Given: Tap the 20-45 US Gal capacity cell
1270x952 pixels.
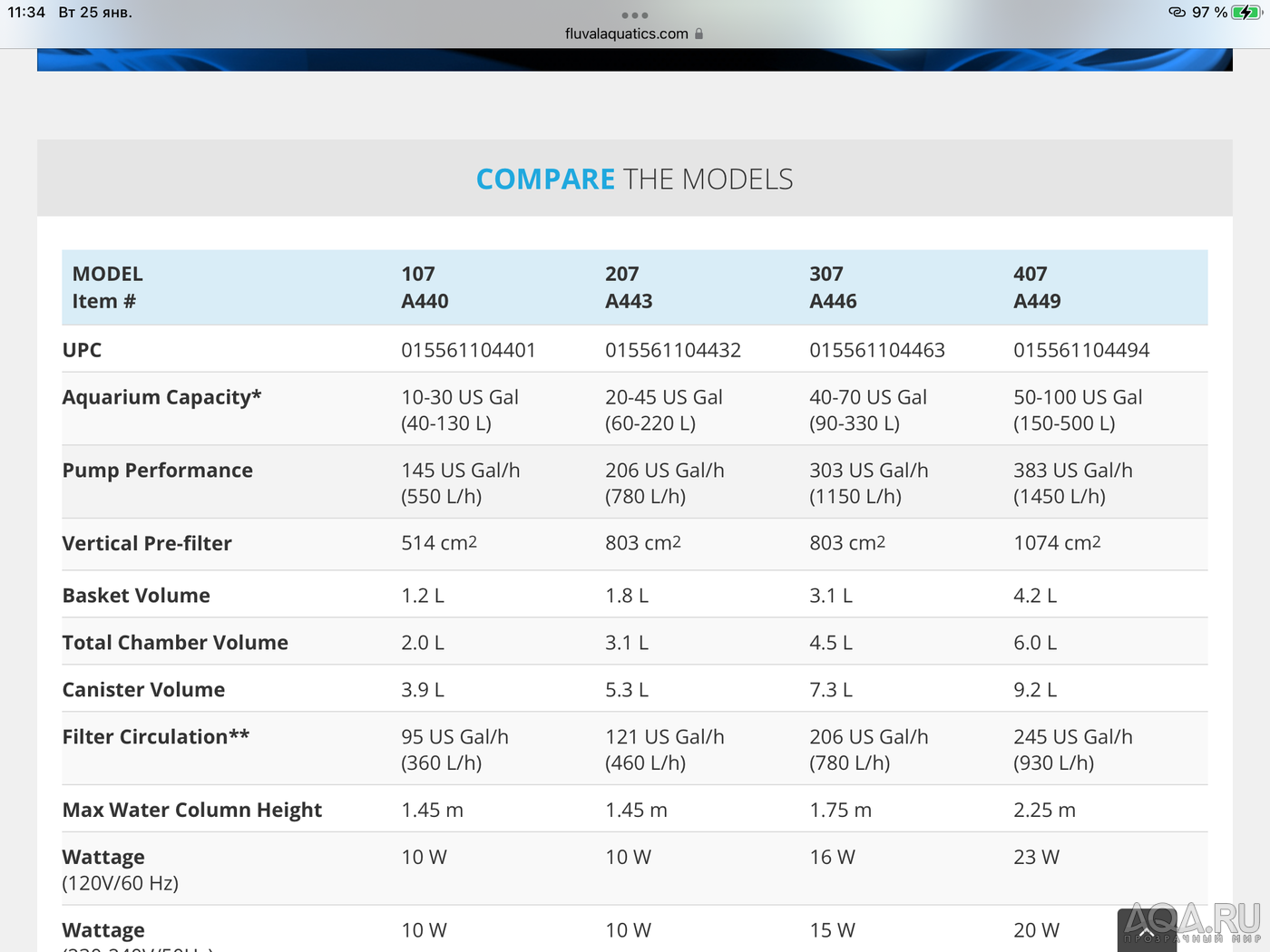Looking at the screenshot, I should 664,410.
